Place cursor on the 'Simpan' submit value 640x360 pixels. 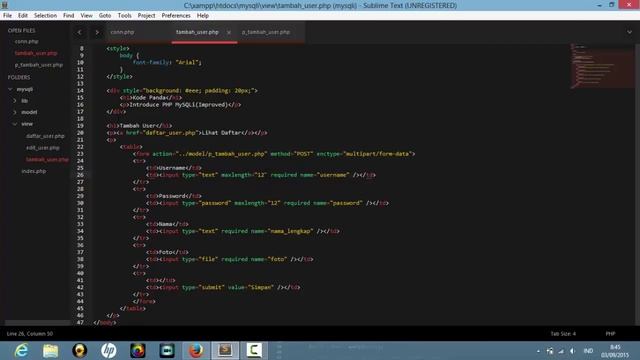(261, 287)
